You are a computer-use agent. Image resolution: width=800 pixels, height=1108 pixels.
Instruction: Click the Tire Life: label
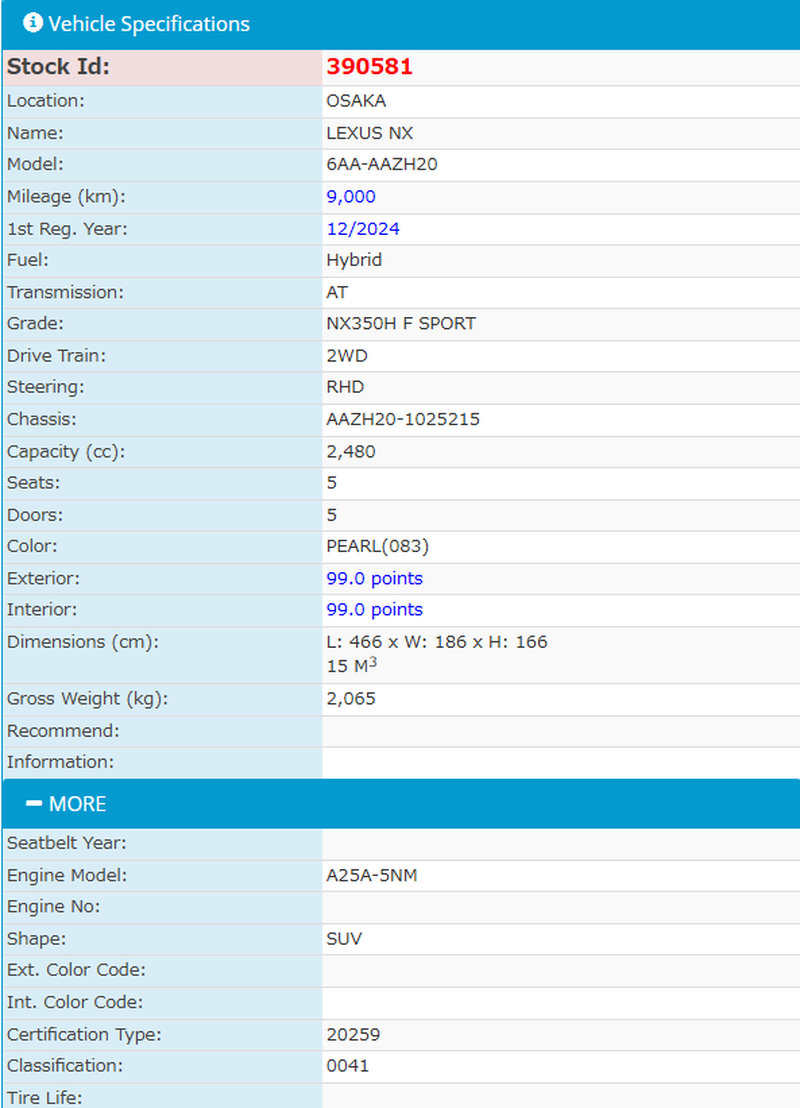[45, 1097]
